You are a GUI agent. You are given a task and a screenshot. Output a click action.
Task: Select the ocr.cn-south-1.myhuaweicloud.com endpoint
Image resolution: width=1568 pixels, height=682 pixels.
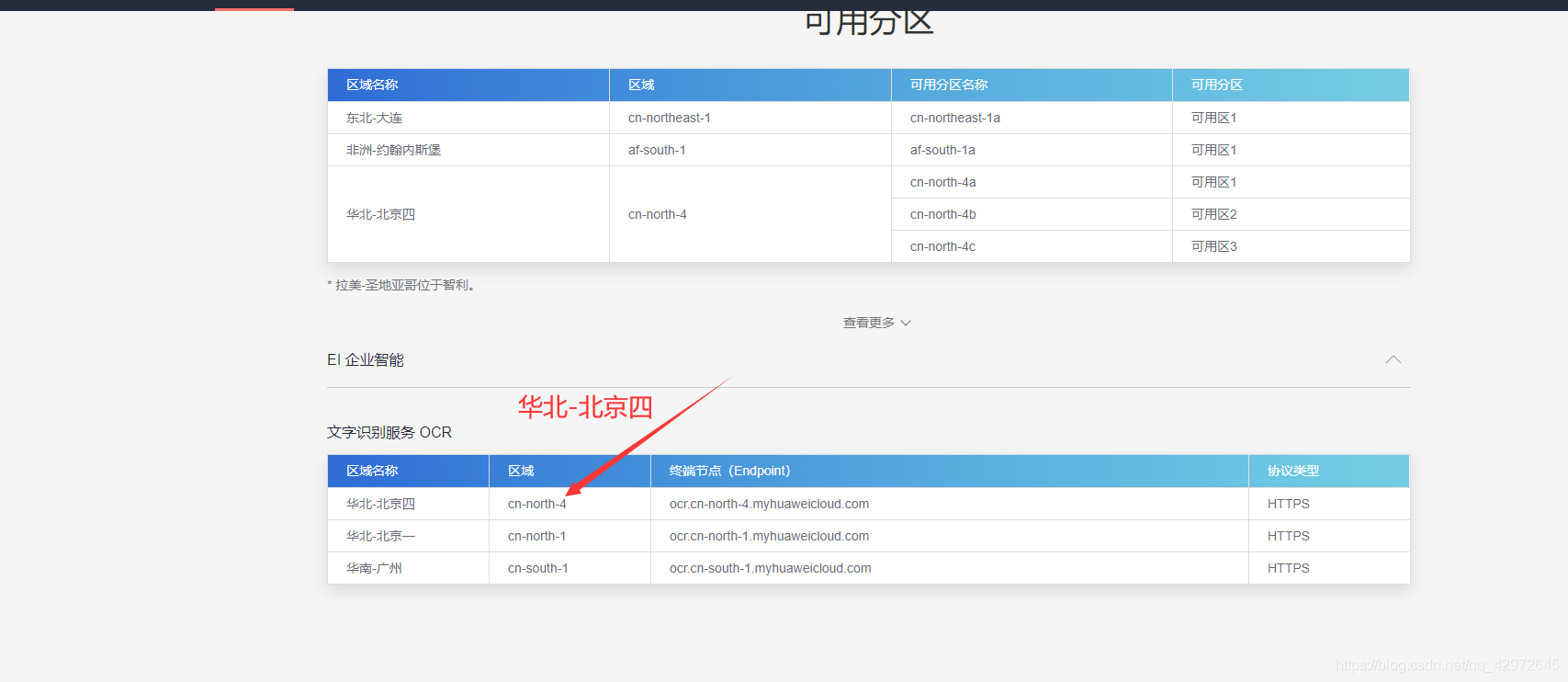click(771, 568)
